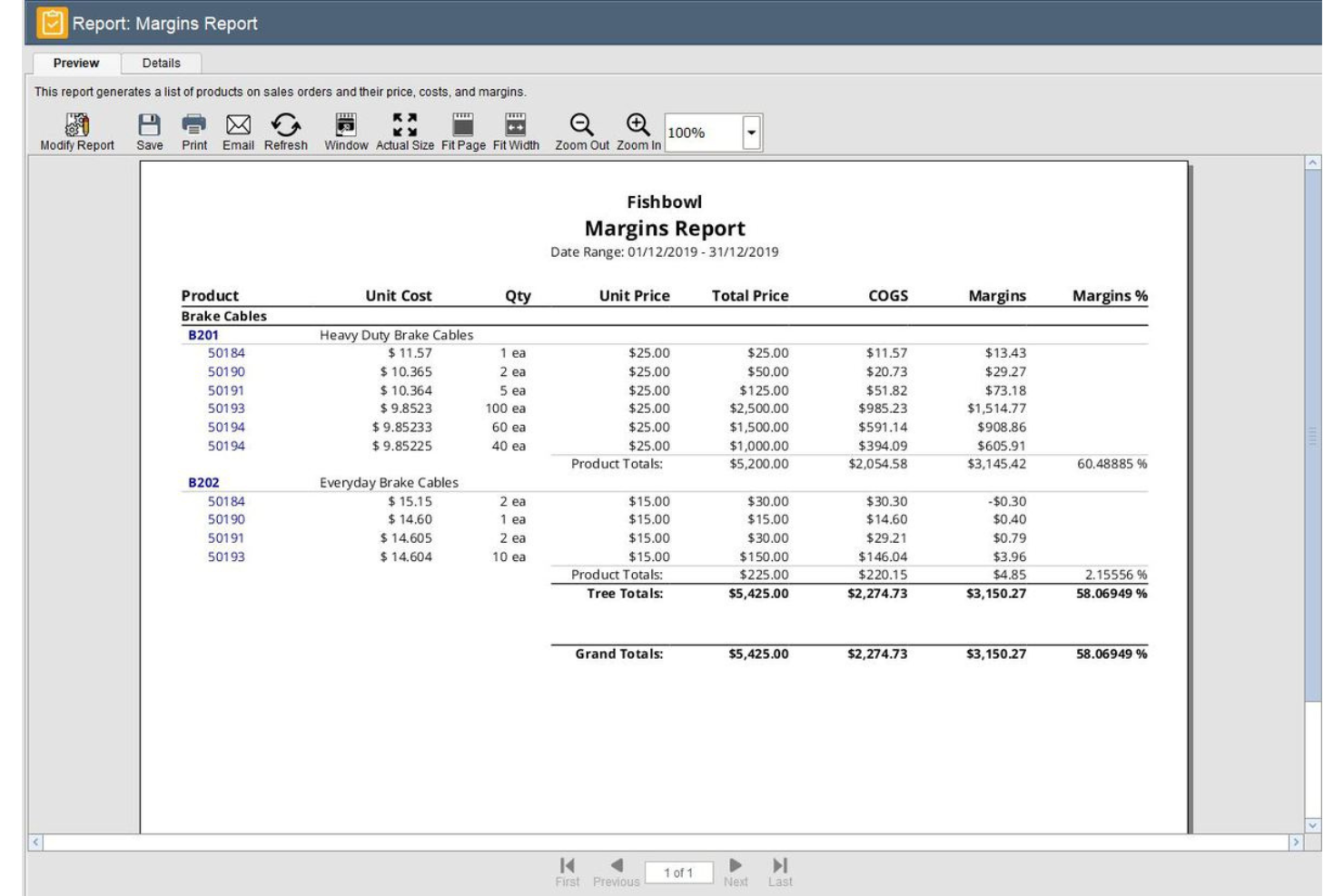Open order 50194 with 60 ea quantity

(x=226, y=428)
